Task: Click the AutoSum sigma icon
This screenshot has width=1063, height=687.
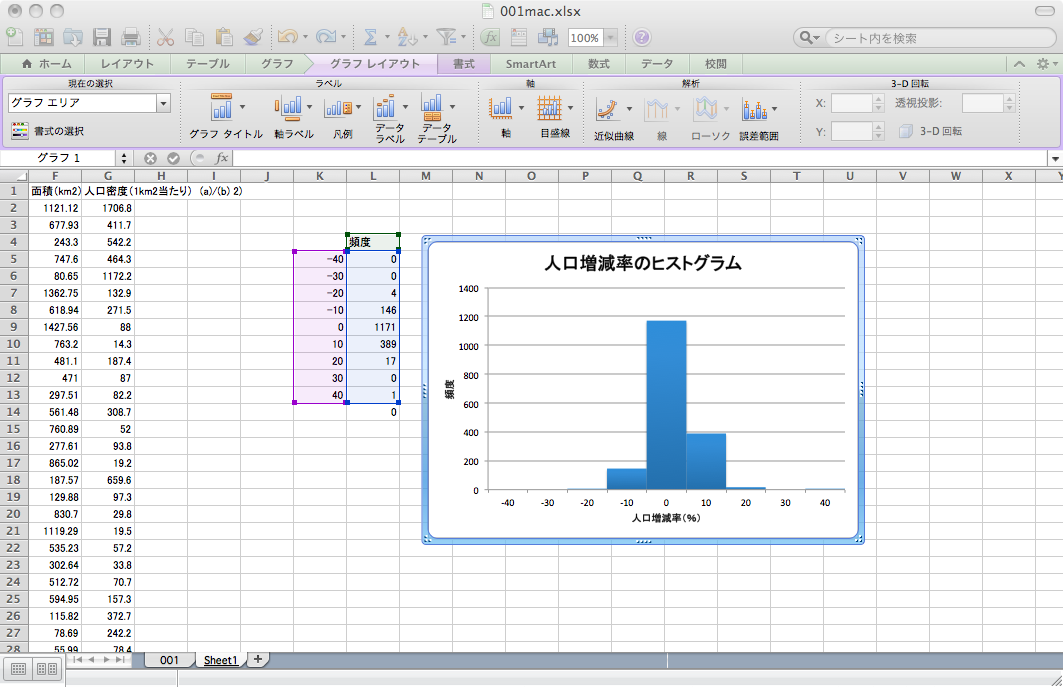Action: coord(370,38)
